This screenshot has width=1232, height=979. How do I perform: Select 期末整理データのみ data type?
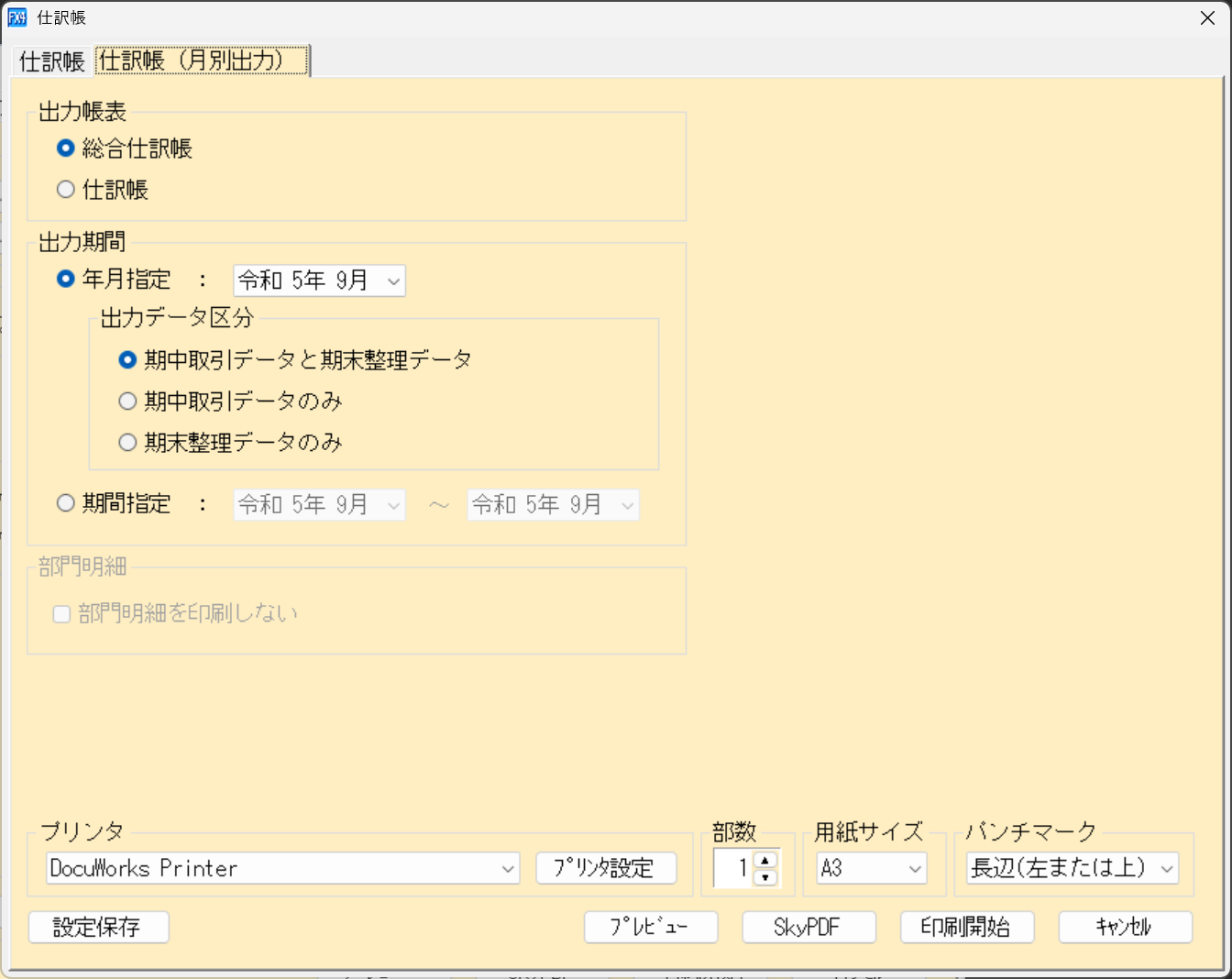(127, 442)
